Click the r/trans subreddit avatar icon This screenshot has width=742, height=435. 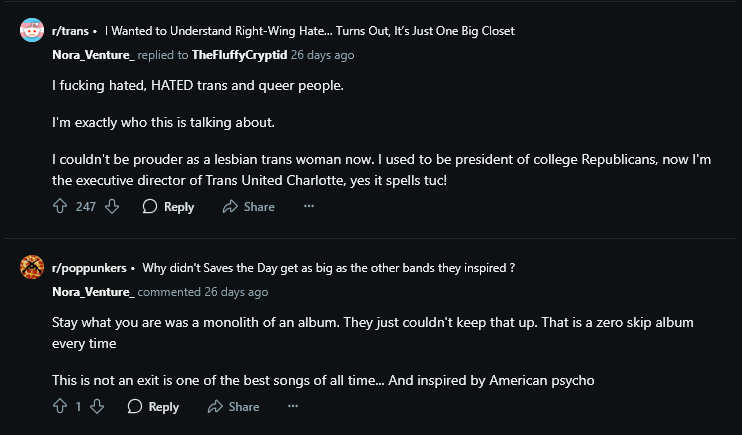(x=32, y=31)
